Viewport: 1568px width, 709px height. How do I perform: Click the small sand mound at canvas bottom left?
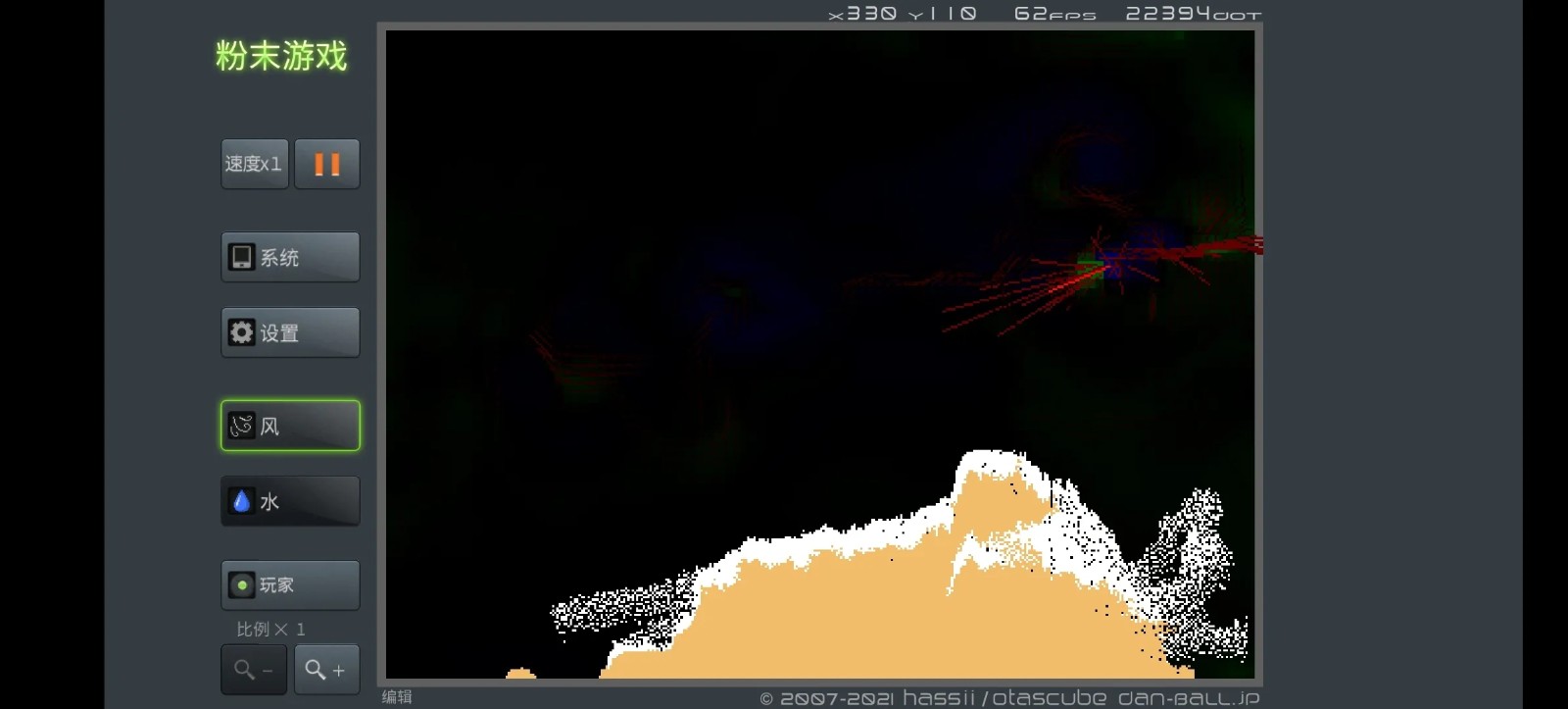520,674
